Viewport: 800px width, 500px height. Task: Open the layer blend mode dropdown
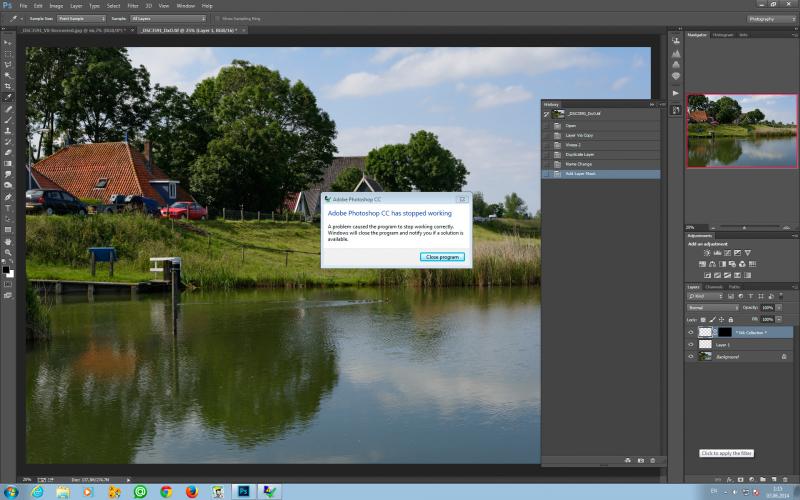point(713,308)
